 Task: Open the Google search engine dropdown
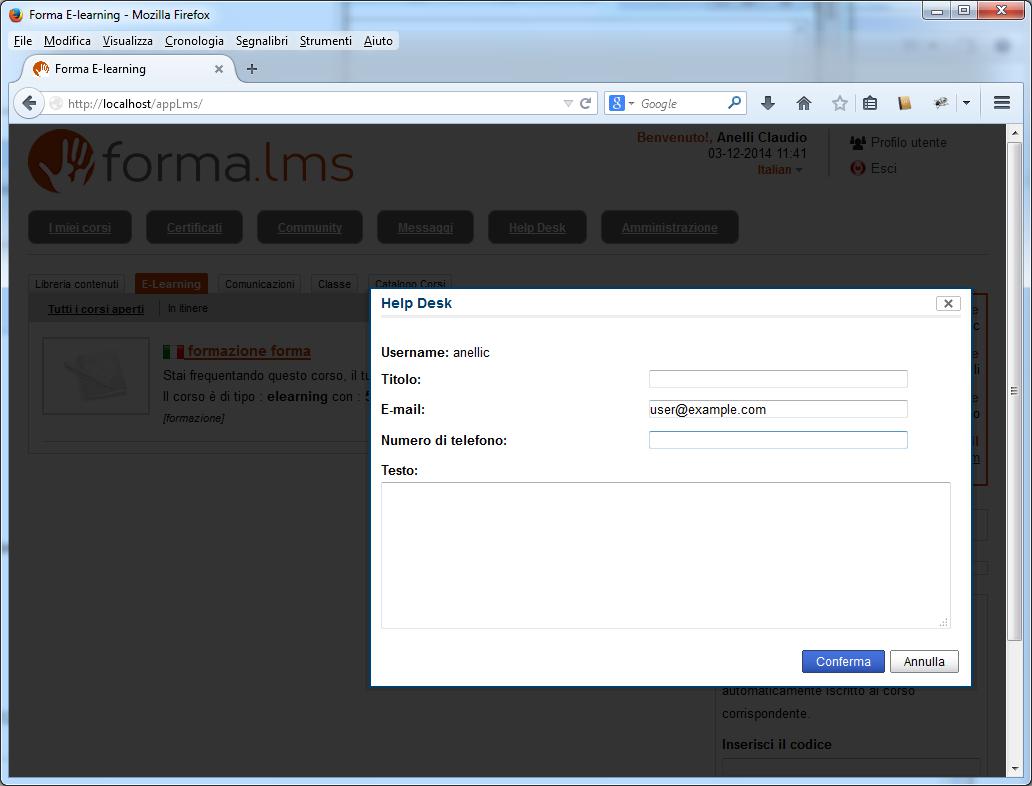tap(625, 103)
